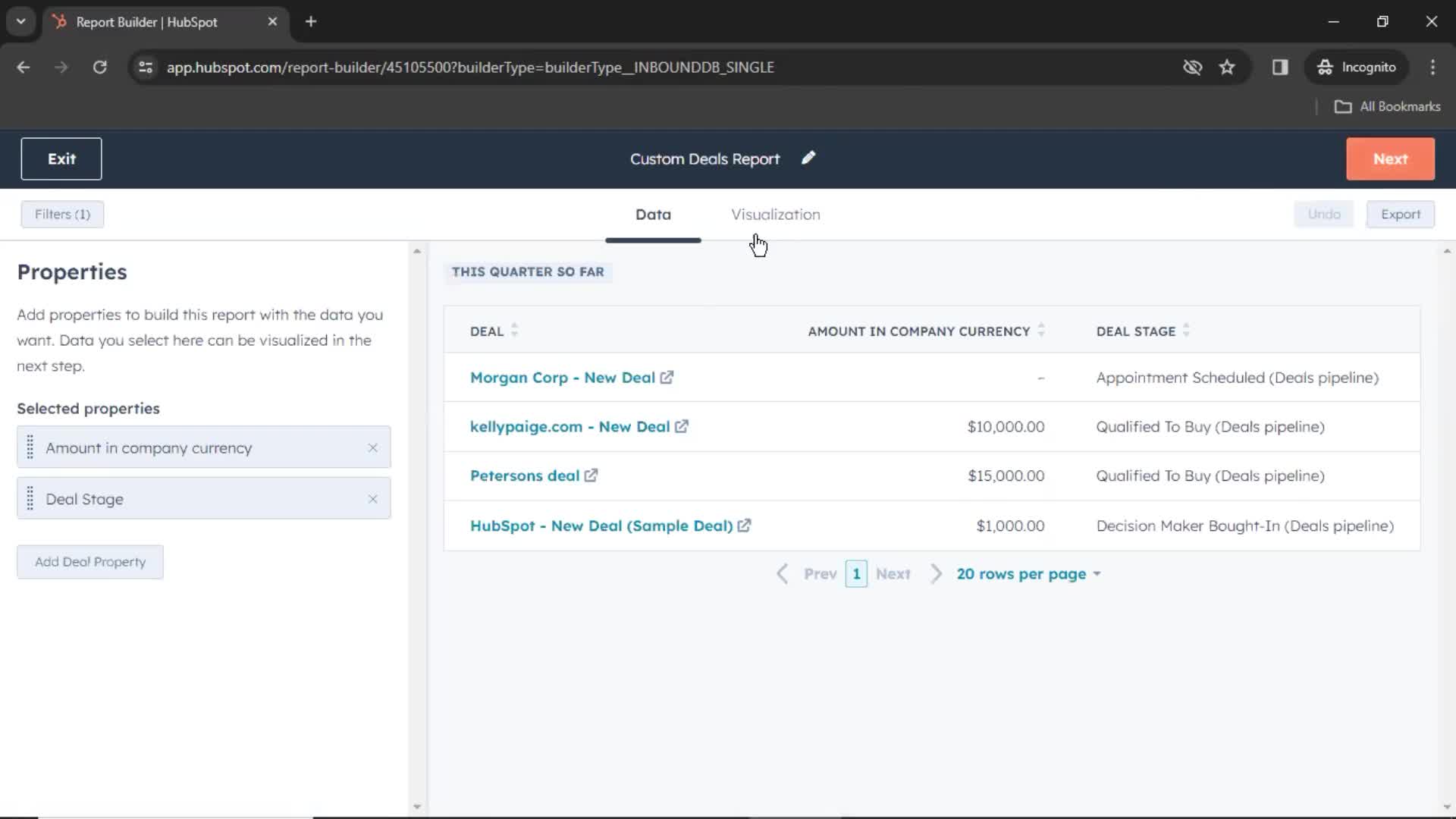Go back in browser history
The image size is (1456, 819).
tap(24, 67)
